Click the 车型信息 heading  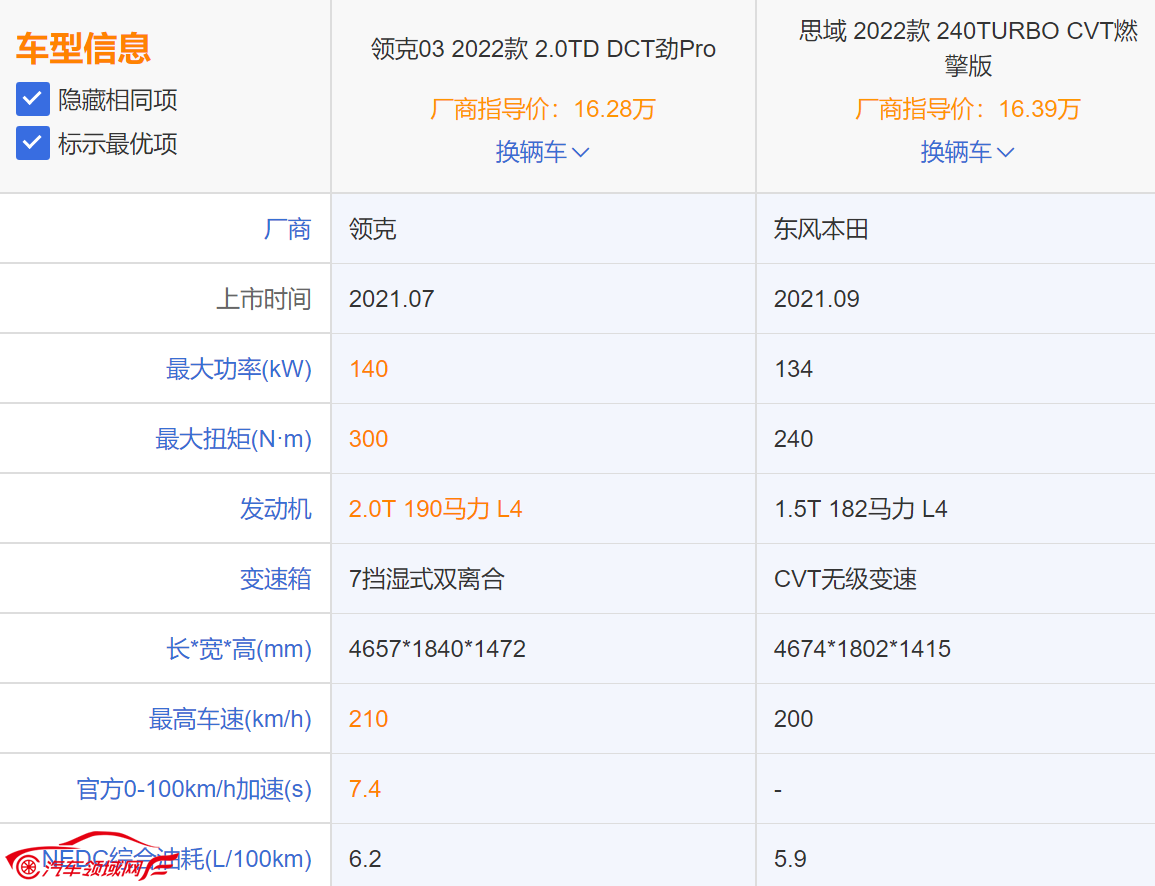[83, 49]
